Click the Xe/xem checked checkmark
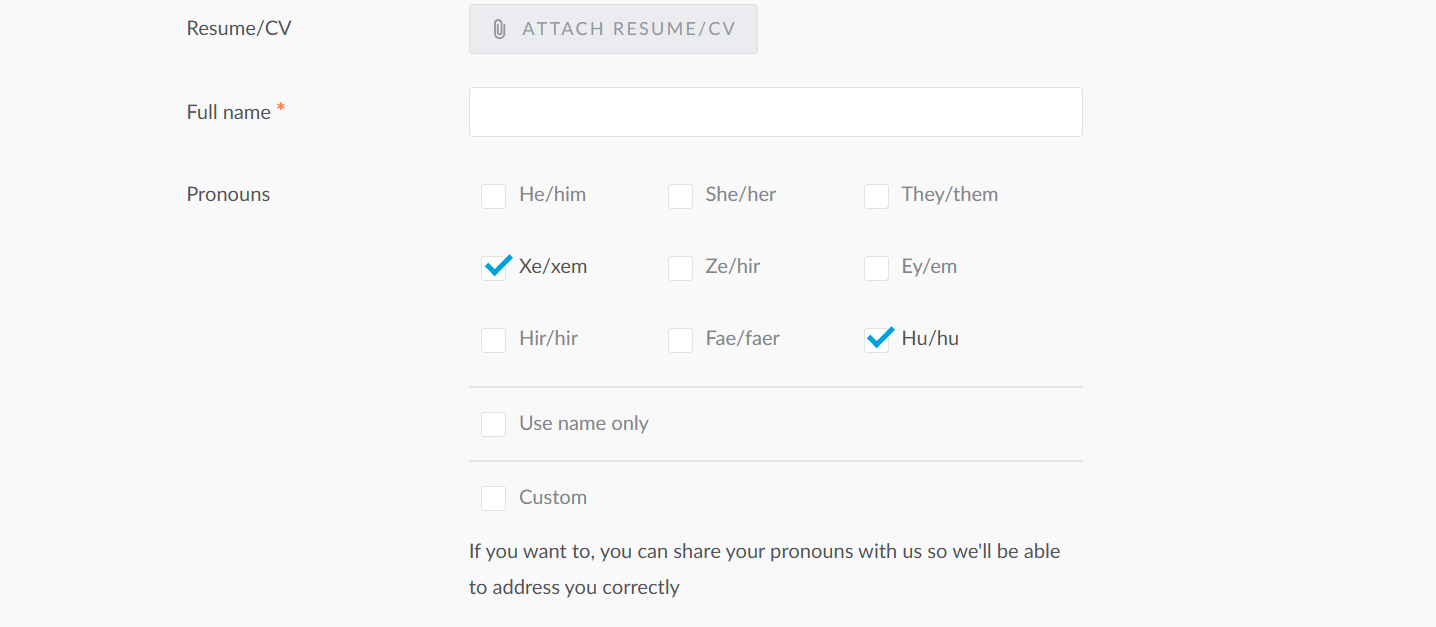The height and width of the screenshot is (627, 1436). (x=496, y=267)
